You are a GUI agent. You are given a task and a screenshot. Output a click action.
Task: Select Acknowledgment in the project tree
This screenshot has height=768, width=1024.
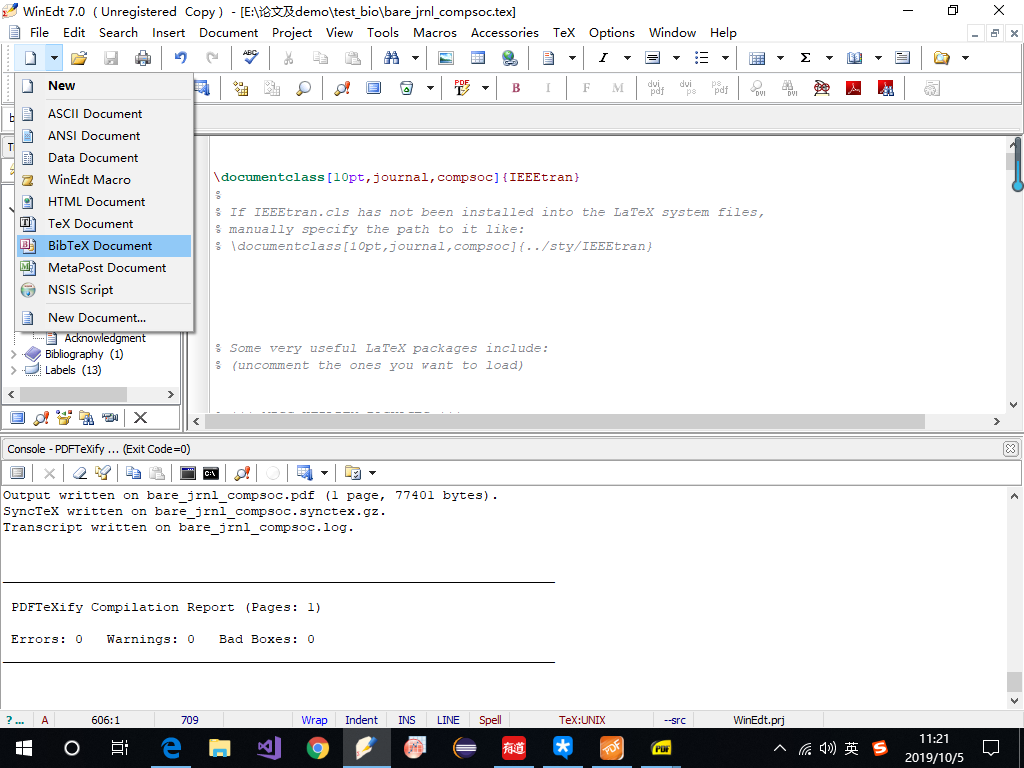pos(104,338)
